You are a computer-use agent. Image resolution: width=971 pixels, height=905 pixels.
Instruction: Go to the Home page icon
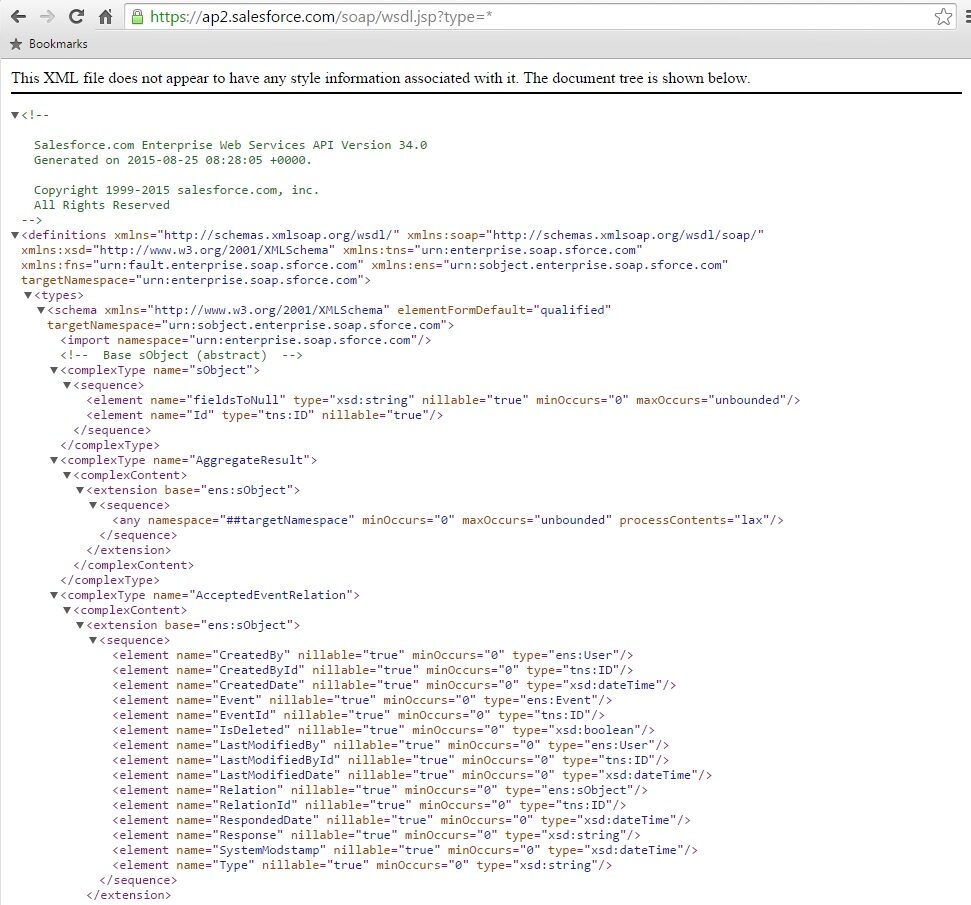coord(105,17)
